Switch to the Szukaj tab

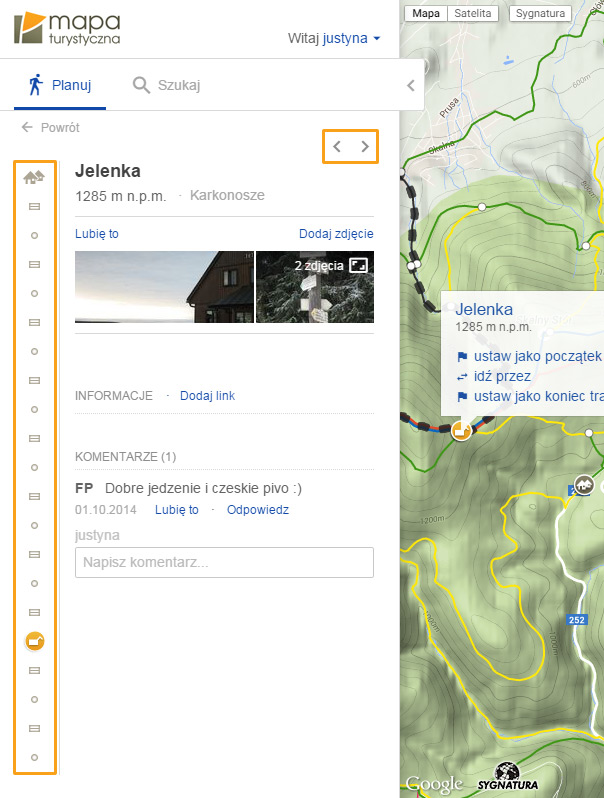(166, 85)
